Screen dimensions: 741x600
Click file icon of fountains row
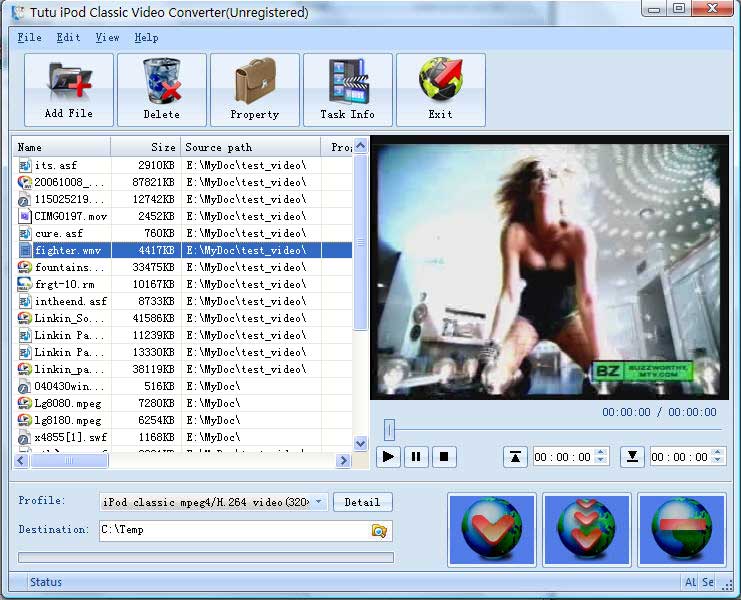pyautogui.click(x=25, y=267)
